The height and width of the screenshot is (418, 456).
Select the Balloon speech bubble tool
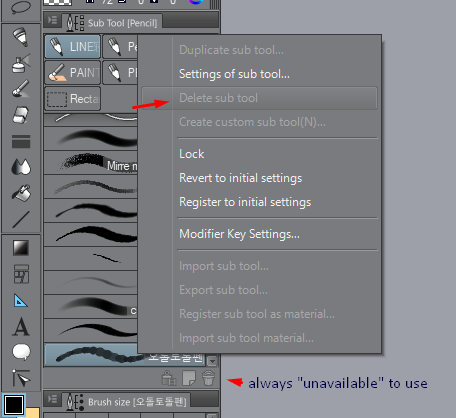tap(21, 352)
